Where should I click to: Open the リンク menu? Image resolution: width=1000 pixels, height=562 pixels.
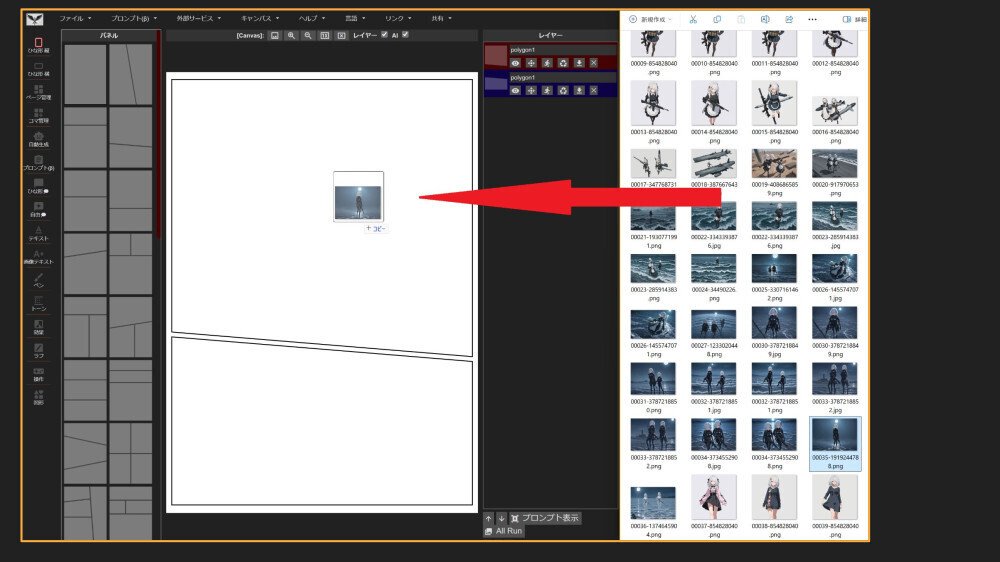[x=398, y=18]
